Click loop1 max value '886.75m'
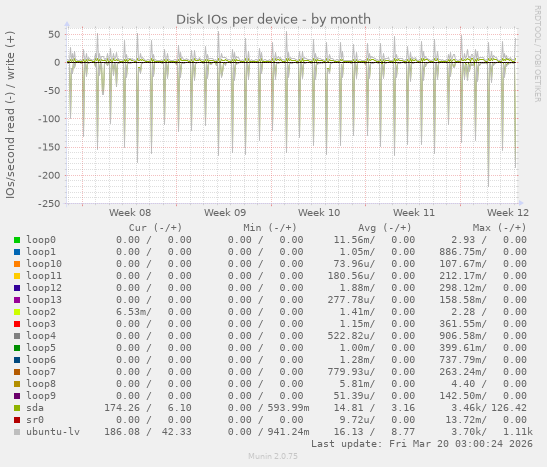547x467 pixels. click(460, 252)
